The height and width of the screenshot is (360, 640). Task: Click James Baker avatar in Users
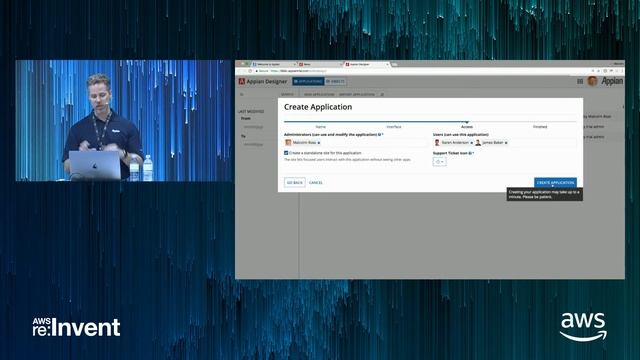478,142
